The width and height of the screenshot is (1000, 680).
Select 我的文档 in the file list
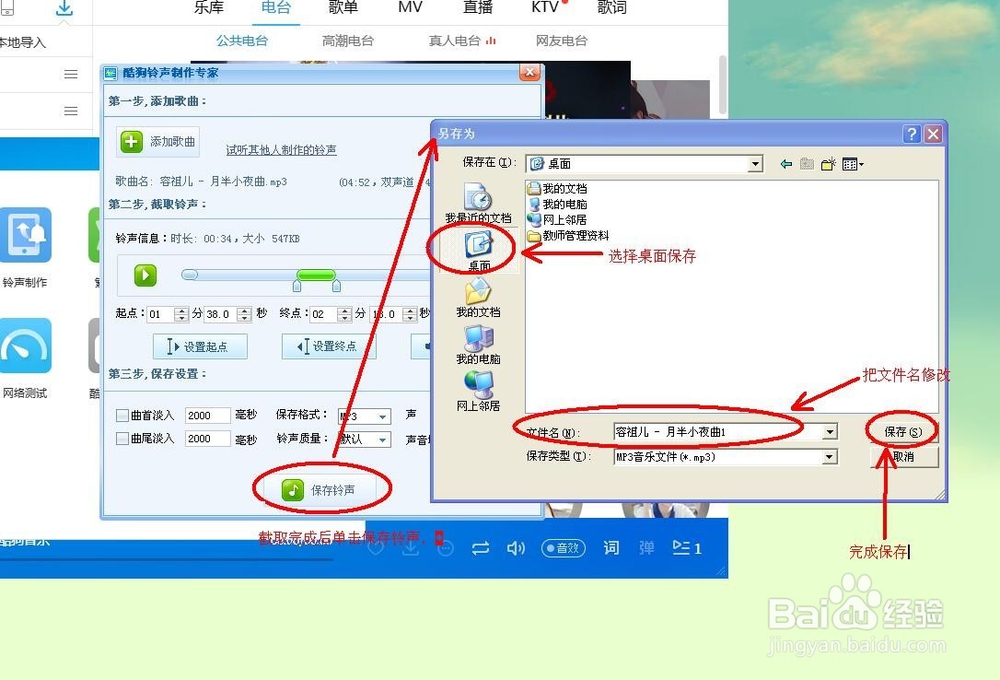[x=557, y=188]
